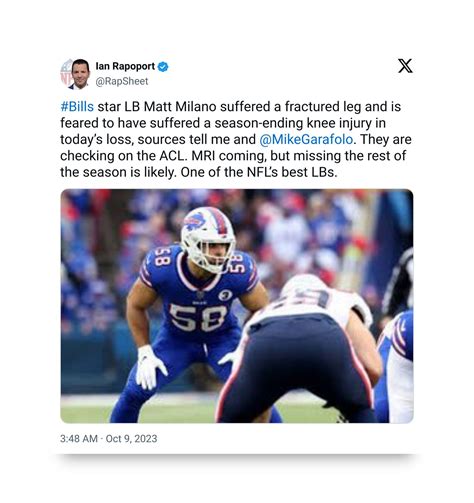Viewport: 474px width, 503px height.
Task: Click the Oct 9, 2023 date
Action: click(131, 438)
